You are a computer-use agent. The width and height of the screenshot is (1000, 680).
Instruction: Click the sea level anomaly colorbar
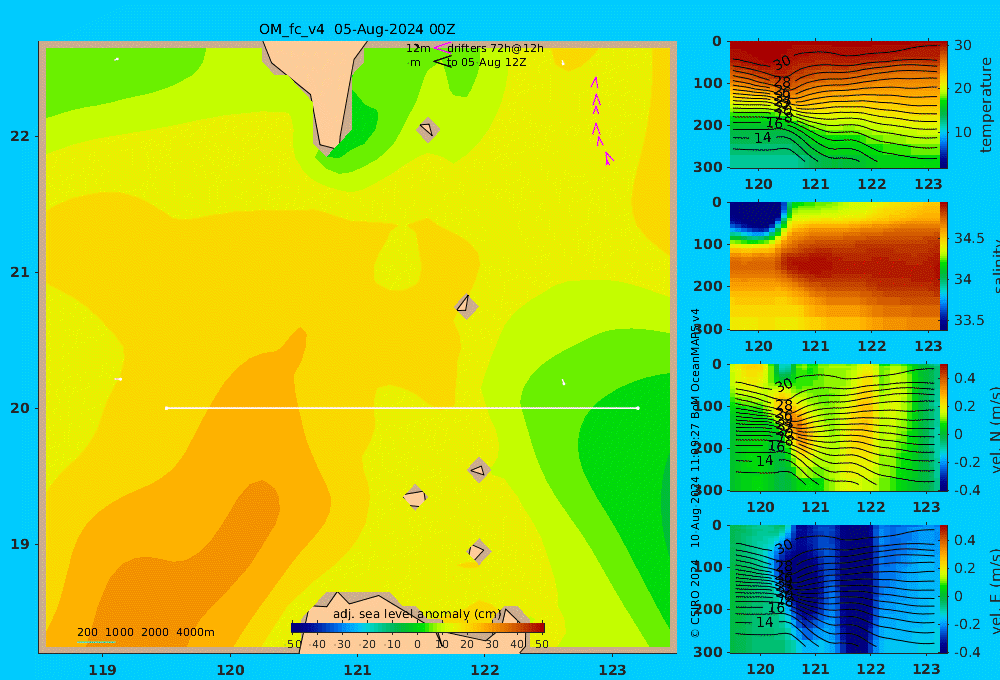tap(418, 628)
